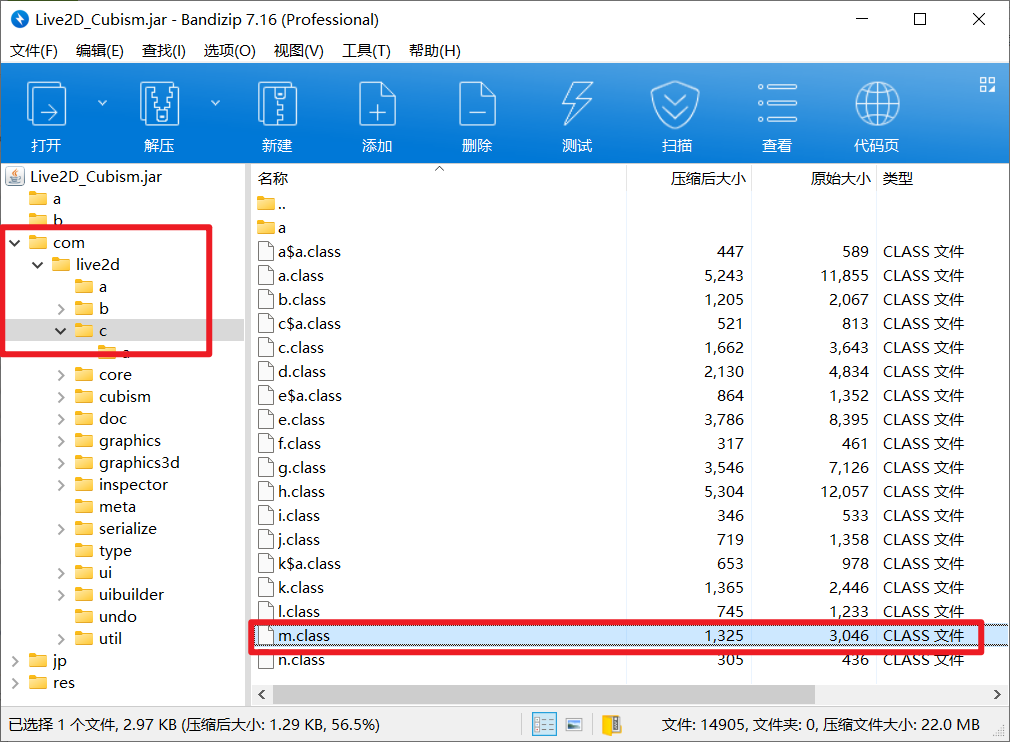The height and width of the screenshot is (742, 1010).
Task: Open the 工具(T) menu
Action: coord(366,51)
